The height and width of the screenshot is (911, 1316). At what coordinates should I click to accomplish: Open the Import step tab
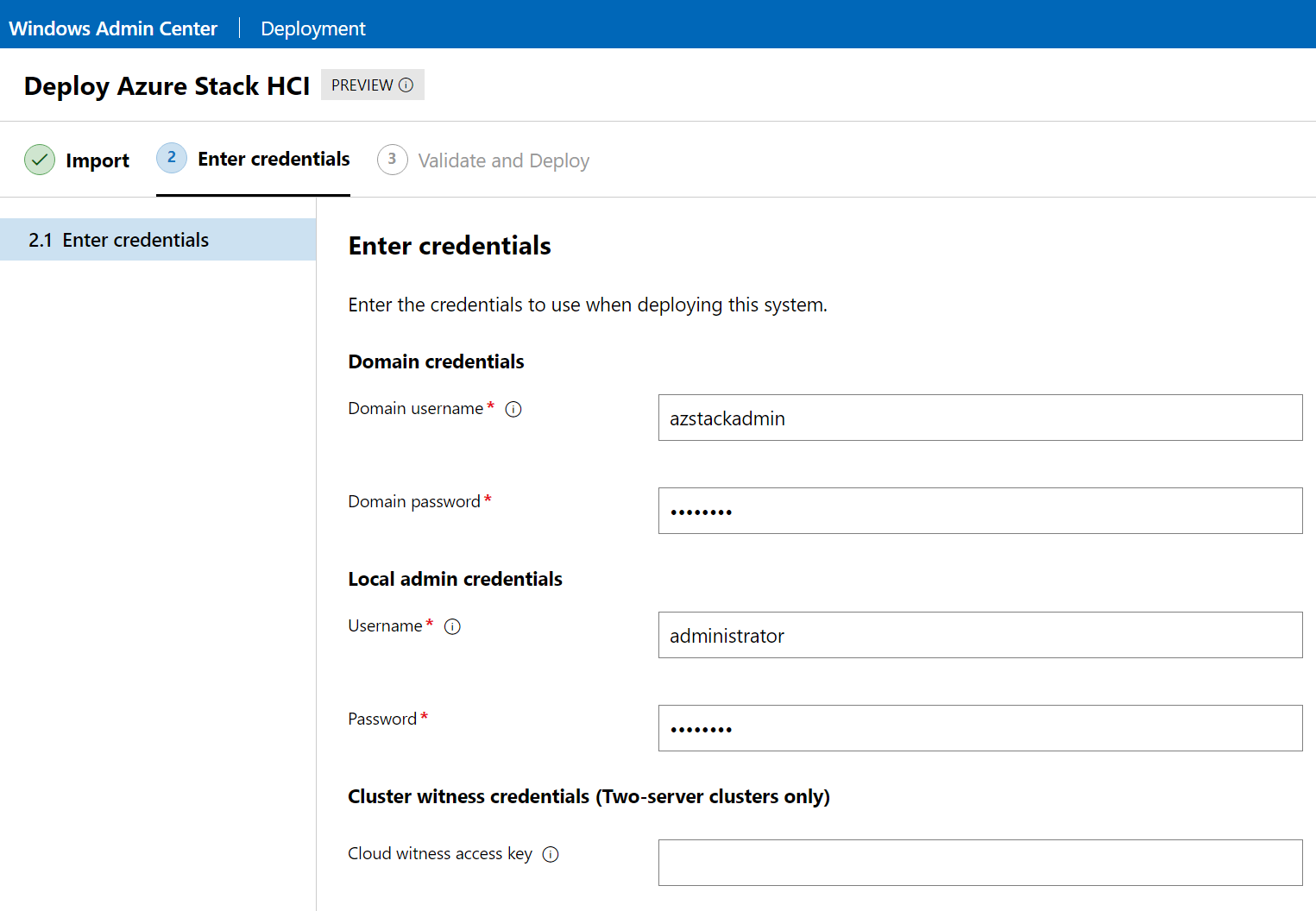tap(77, 160)
